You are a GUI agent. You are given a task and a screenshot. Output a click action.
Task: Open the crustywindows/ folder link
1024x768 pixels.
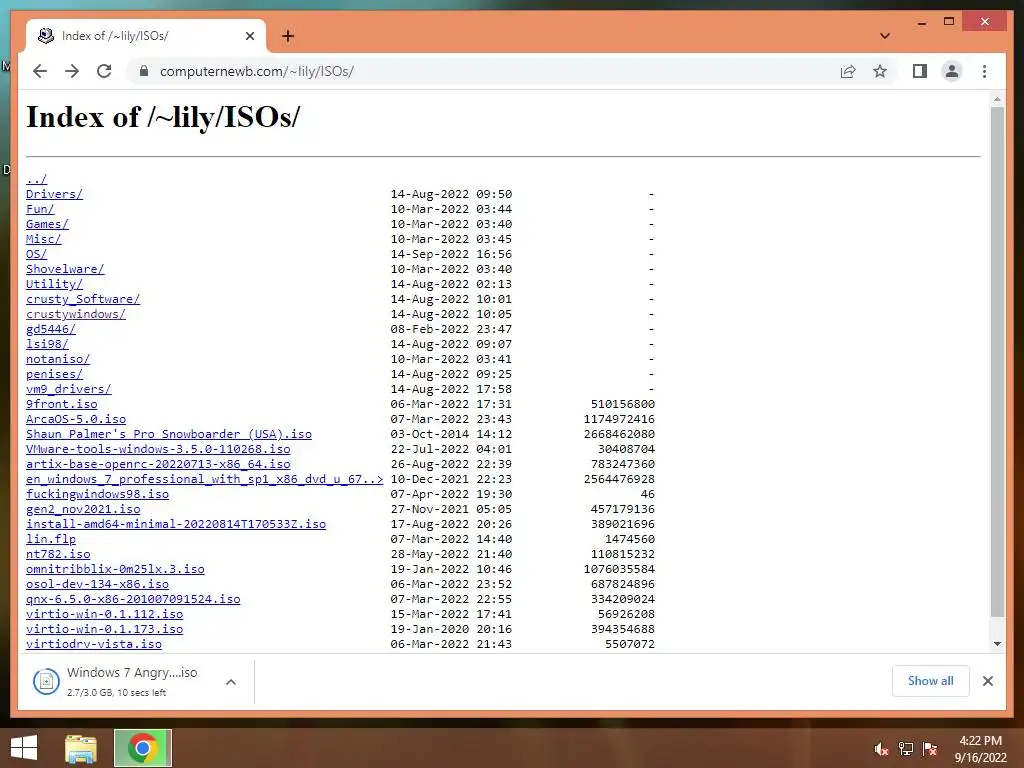point(76,314)
